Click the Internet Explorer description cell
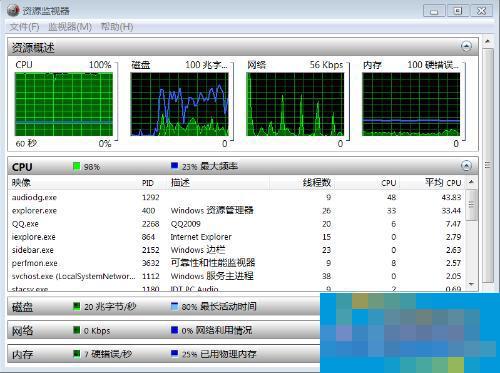The height and width of the screenshot is (373, 500). (201, 237)
